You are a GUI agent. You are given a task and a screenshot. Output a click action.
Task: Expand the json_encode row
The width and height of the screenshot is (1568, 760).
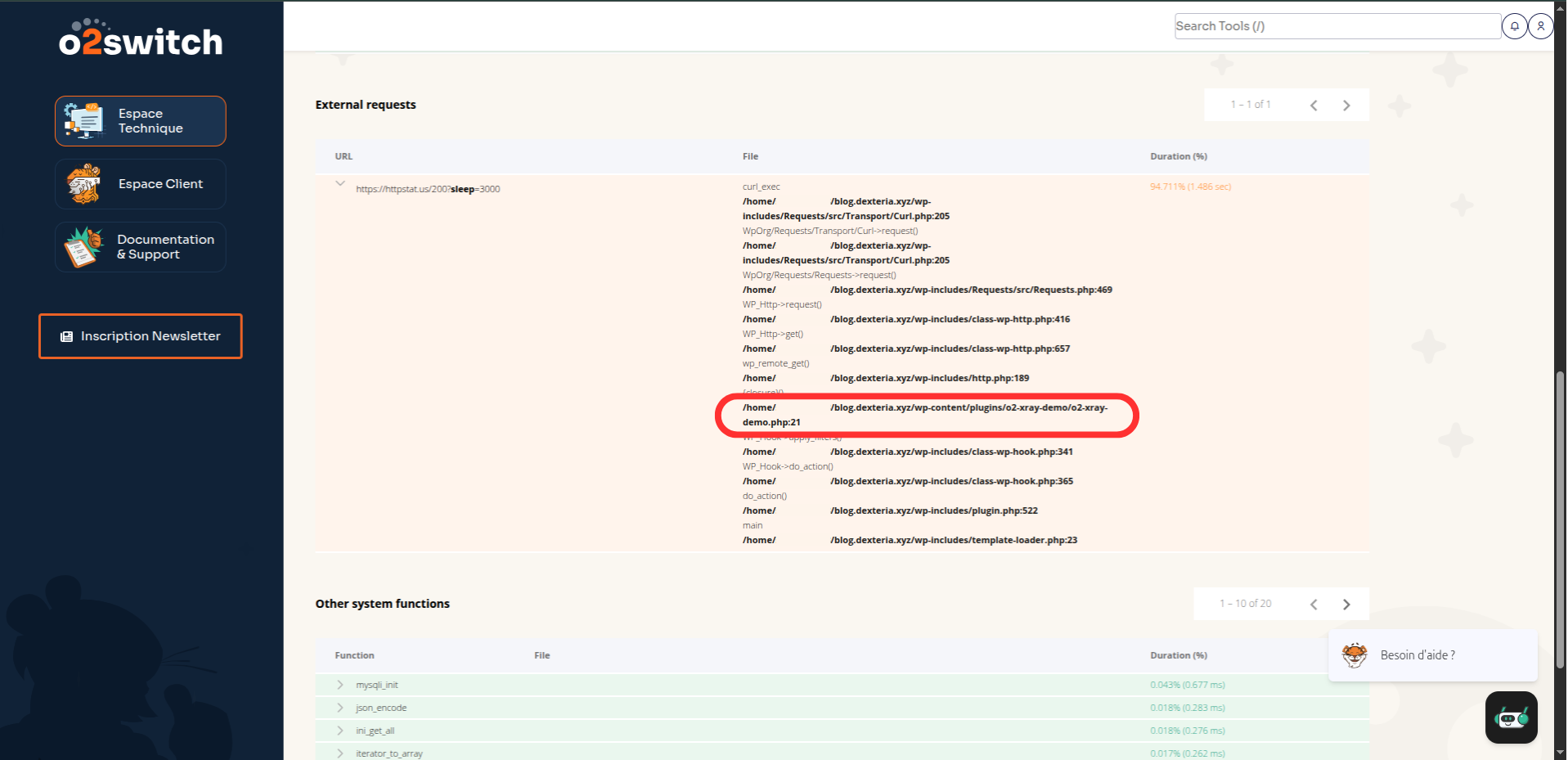coord(340,708)
